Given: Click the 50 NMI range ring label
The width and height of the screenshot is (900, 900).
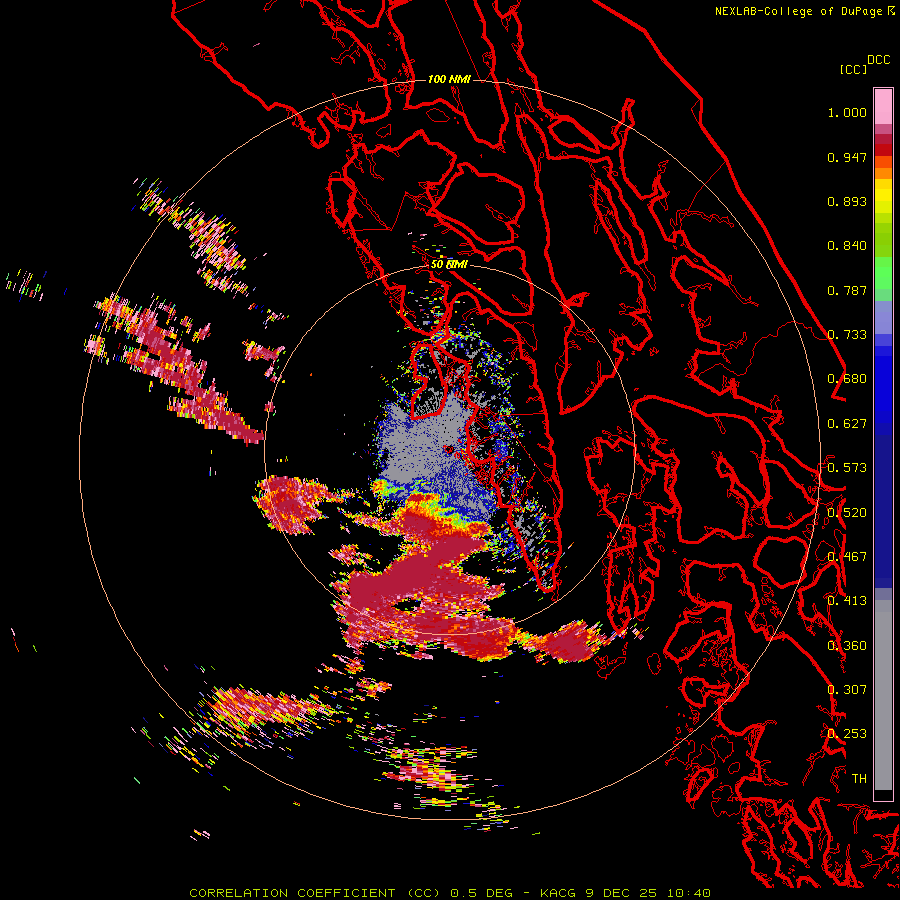Looking at the screenshot, I should click(x=449, y=264).
